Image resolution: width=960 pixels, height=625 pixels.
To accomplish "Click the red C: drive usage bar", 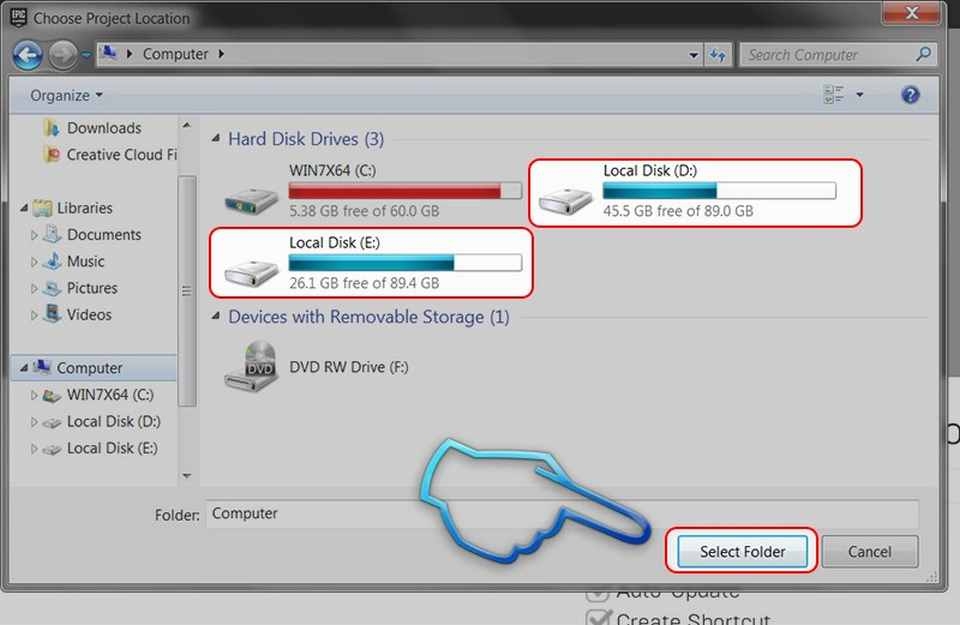I will (405, 191).
